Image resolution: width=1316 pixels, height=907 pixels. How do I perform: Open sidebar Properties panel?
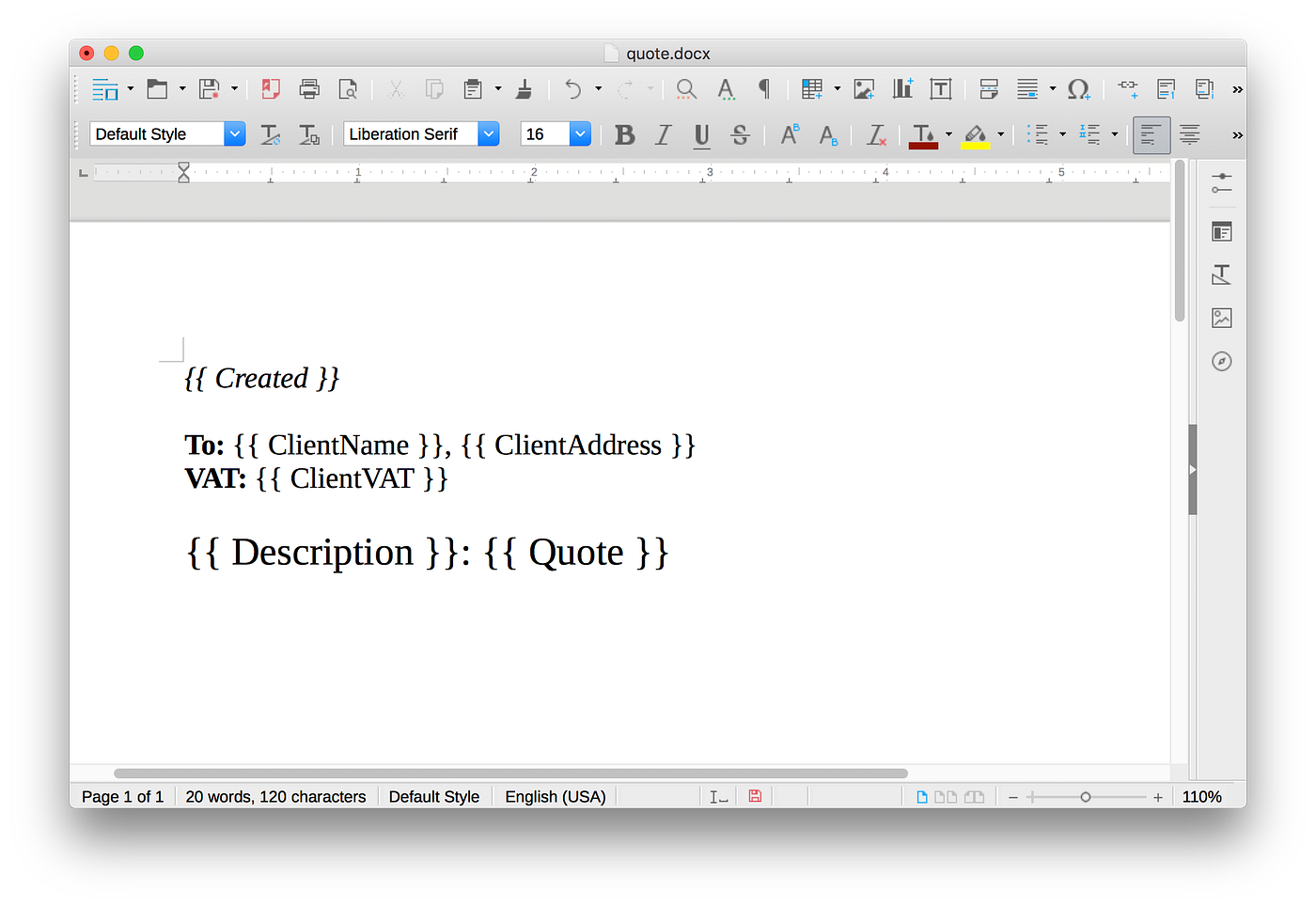[1221, 182]
